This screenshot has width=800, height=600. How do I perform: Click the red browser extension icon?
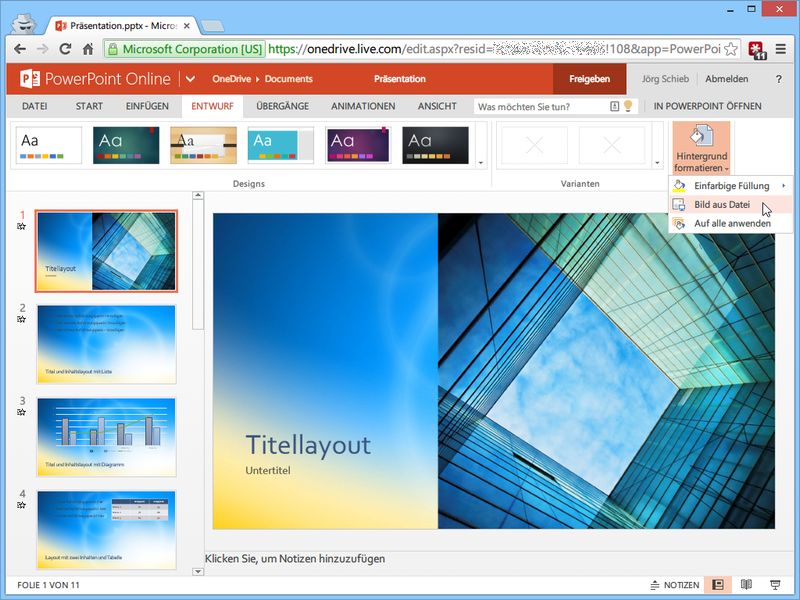[757, 49]
